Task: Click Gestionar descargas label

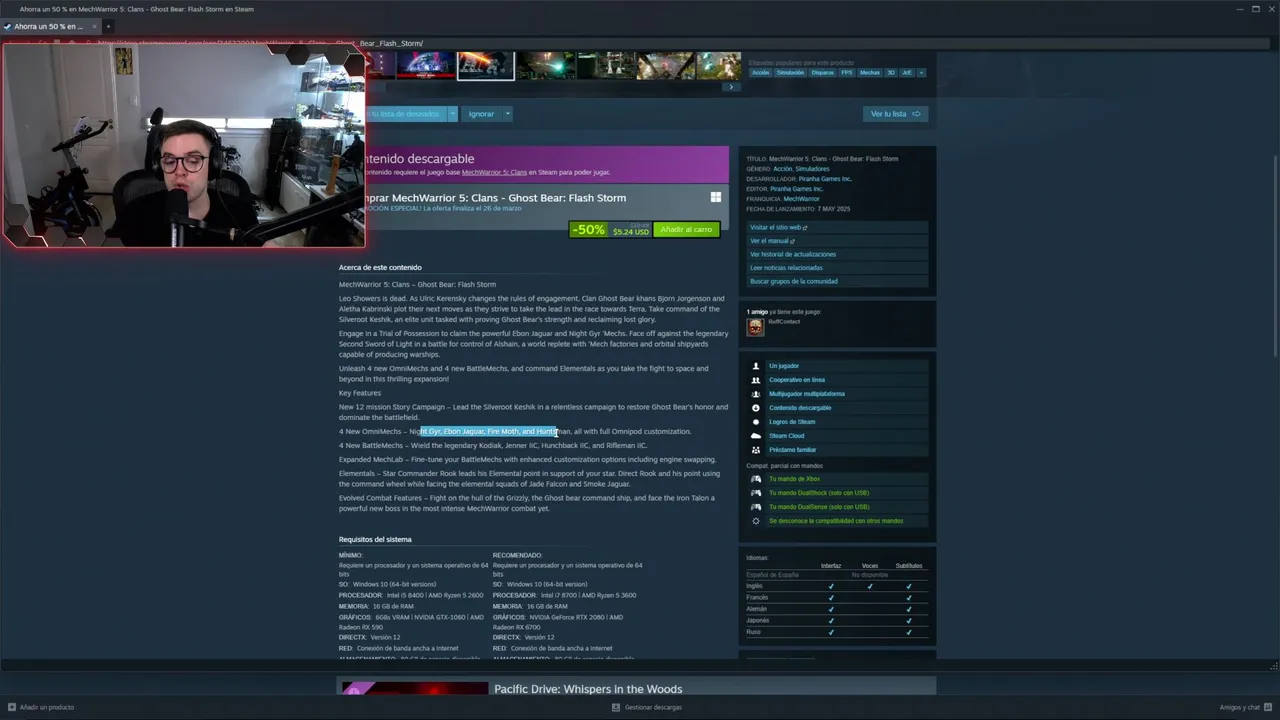Action: tap(653, 707)
